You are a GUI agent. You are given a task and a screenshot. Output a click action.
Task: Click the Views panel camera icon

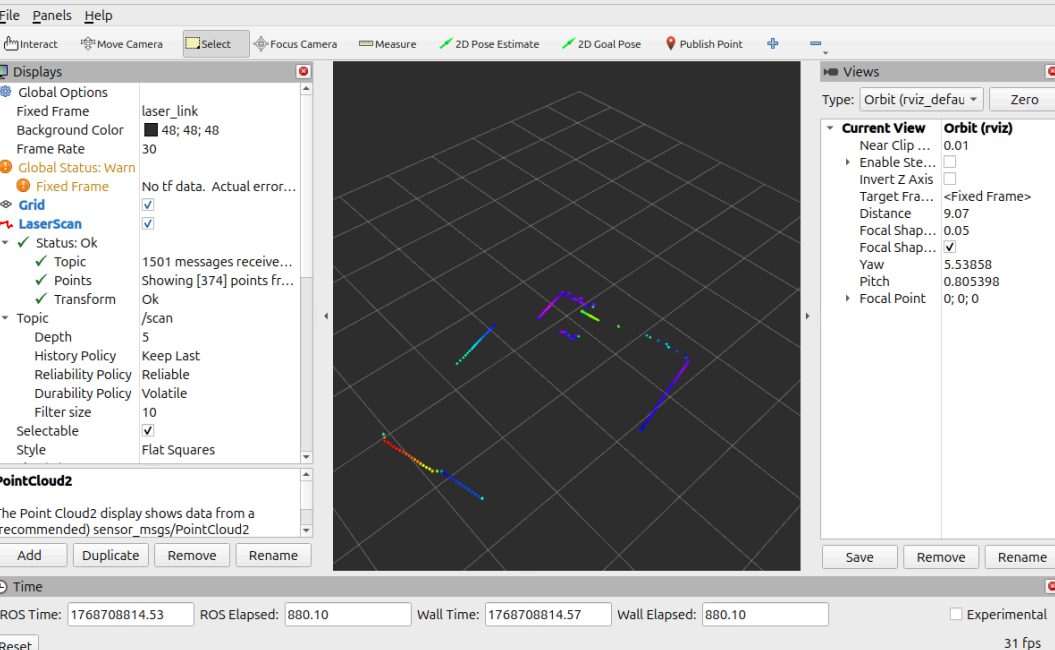point(831,71)
